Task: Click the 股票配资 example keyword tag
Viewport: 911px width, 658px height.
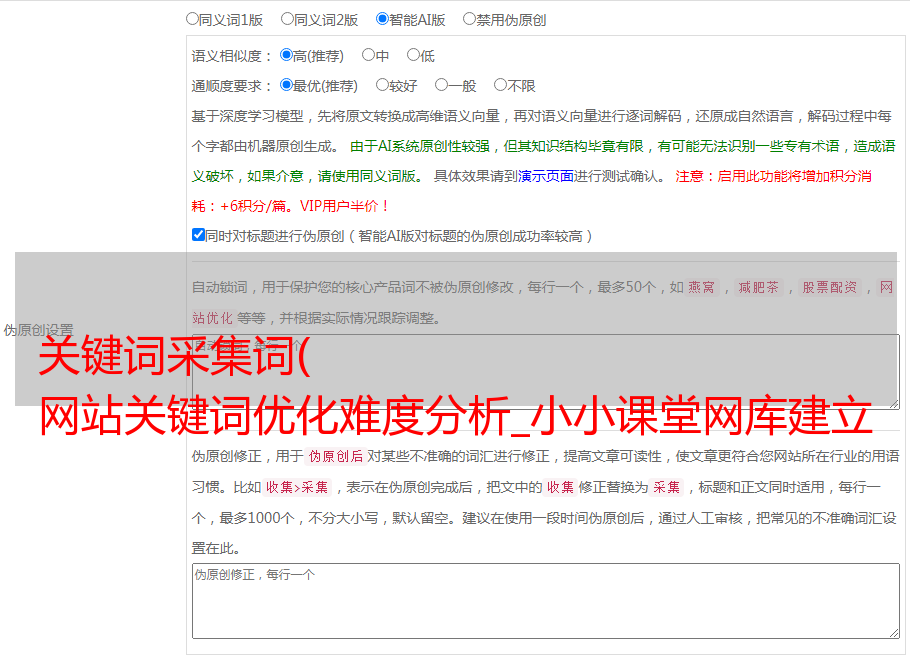Action: click(x=830, y=287)
